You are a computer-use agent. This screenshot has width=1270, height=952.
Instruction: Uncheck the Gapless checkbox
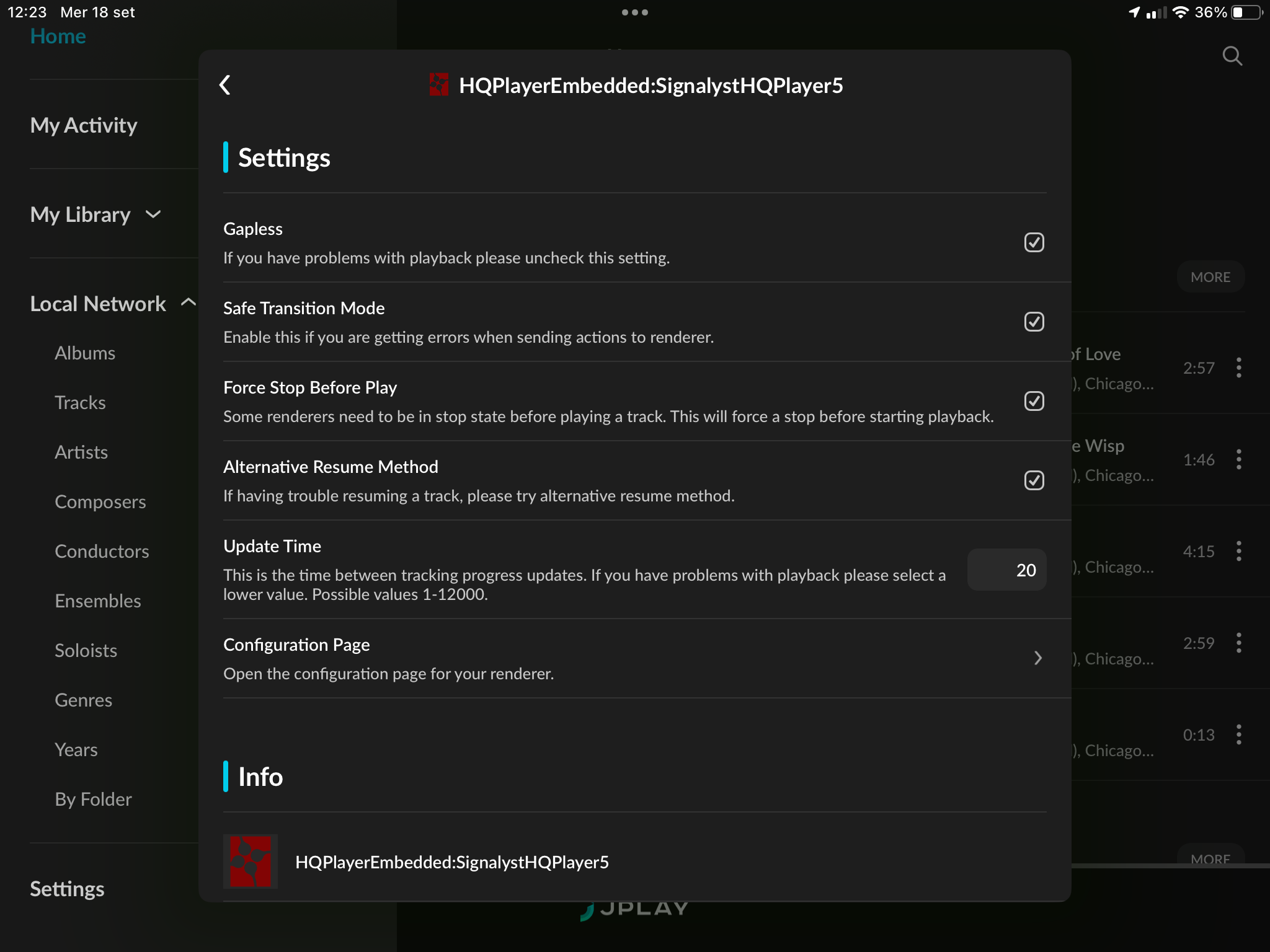pos(1034,242)
